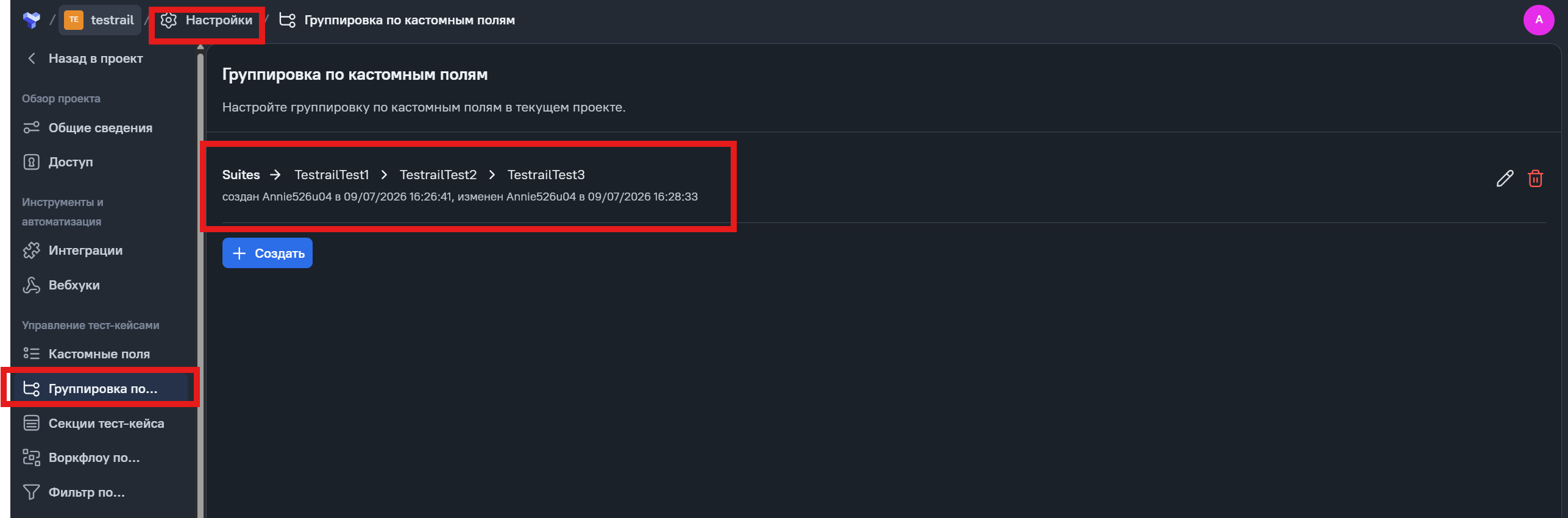The width and height of the screenshot is (1568, 518).
Task: Click the Доступ lock icon
Action: tap(31, 162)
